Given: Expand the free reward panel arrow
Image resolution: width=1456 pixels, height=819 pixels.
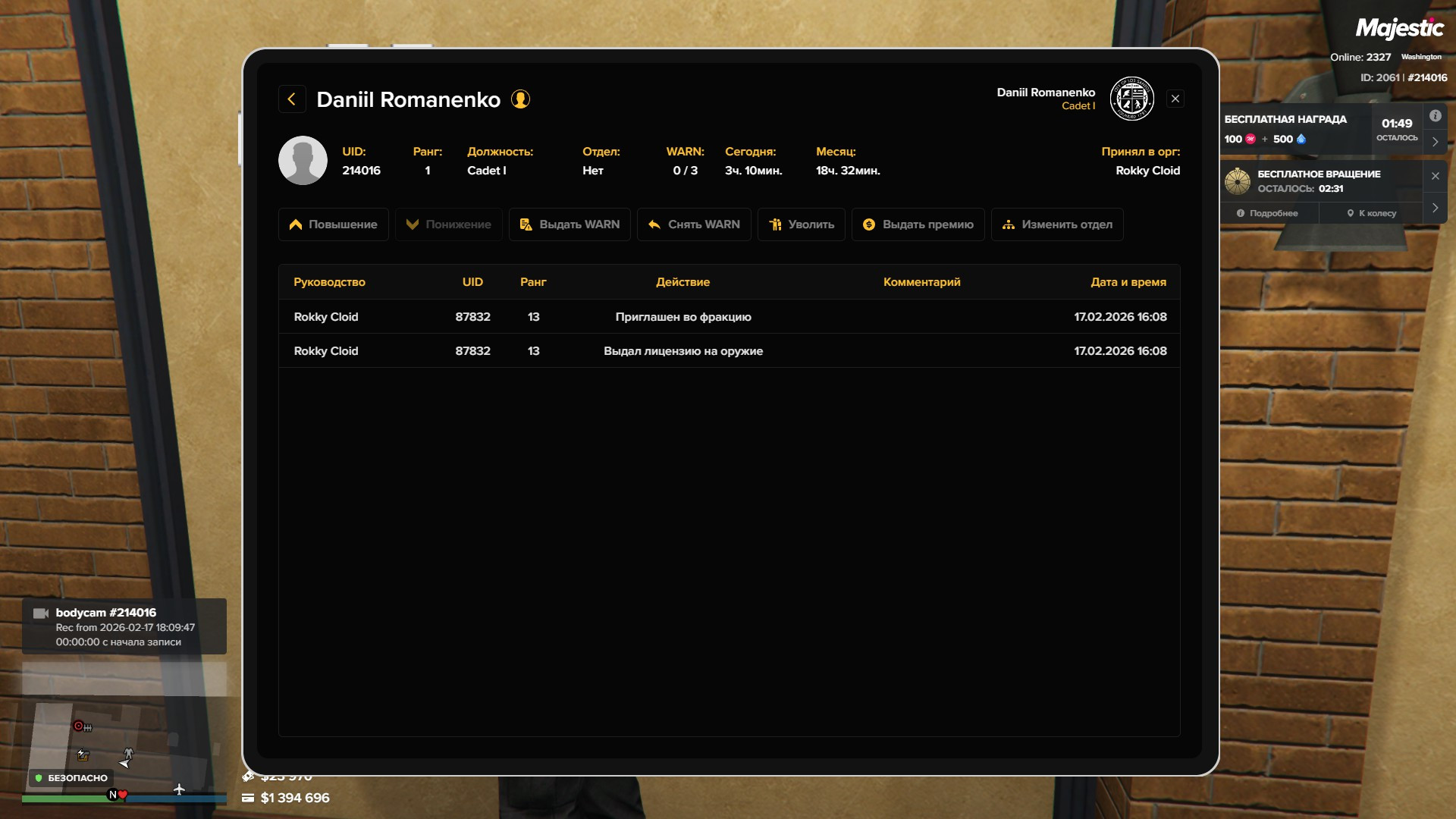Looking at the screenshot, I should click(1435, 142).
